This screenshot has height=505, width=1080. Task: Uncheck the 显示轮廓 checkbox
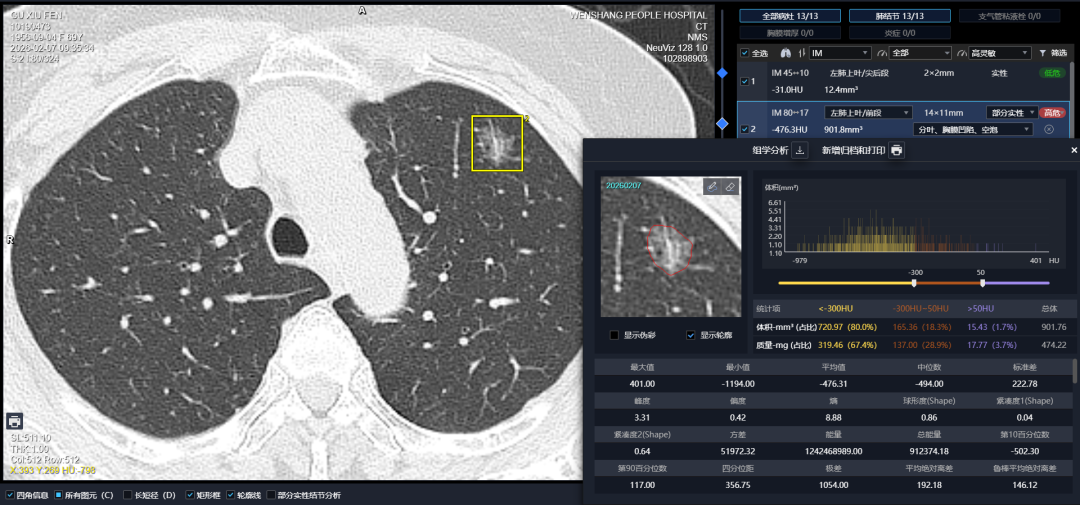[x=691, y=335]
